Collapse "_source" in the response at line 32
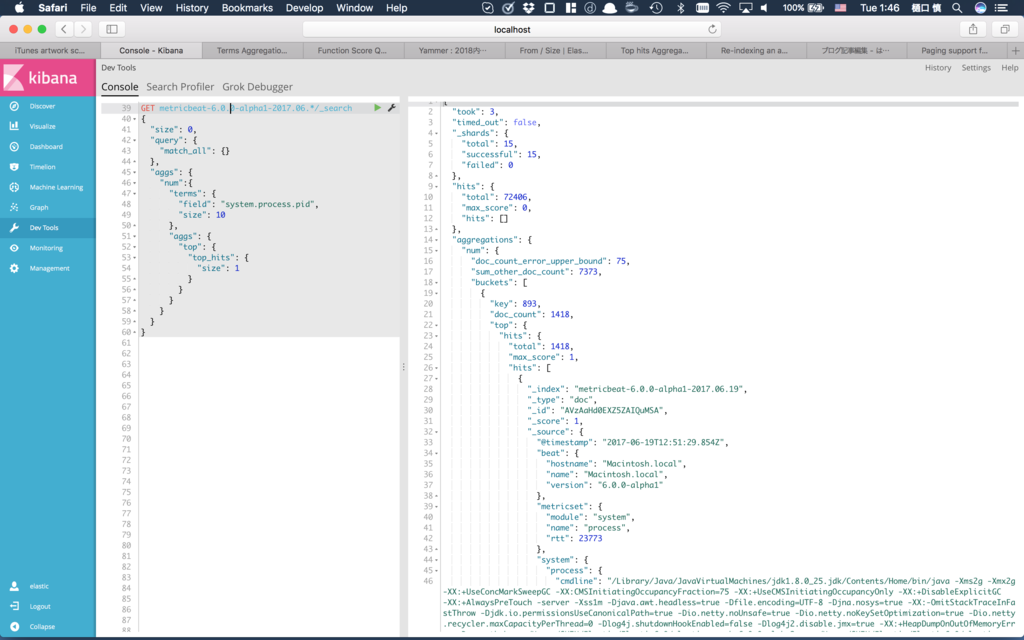This screenshot has width=1024, height=640. point(436,432)
